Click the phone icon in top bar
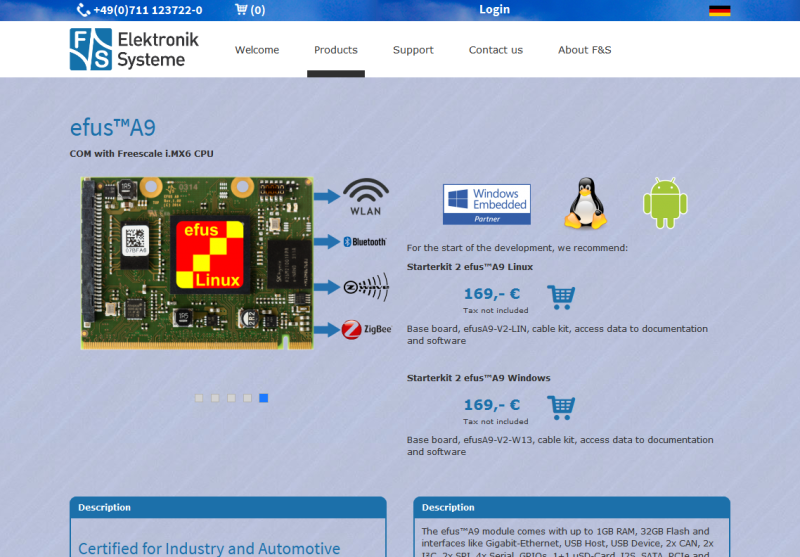This screenshot has width=800, height=557. [x=83, y=10]
